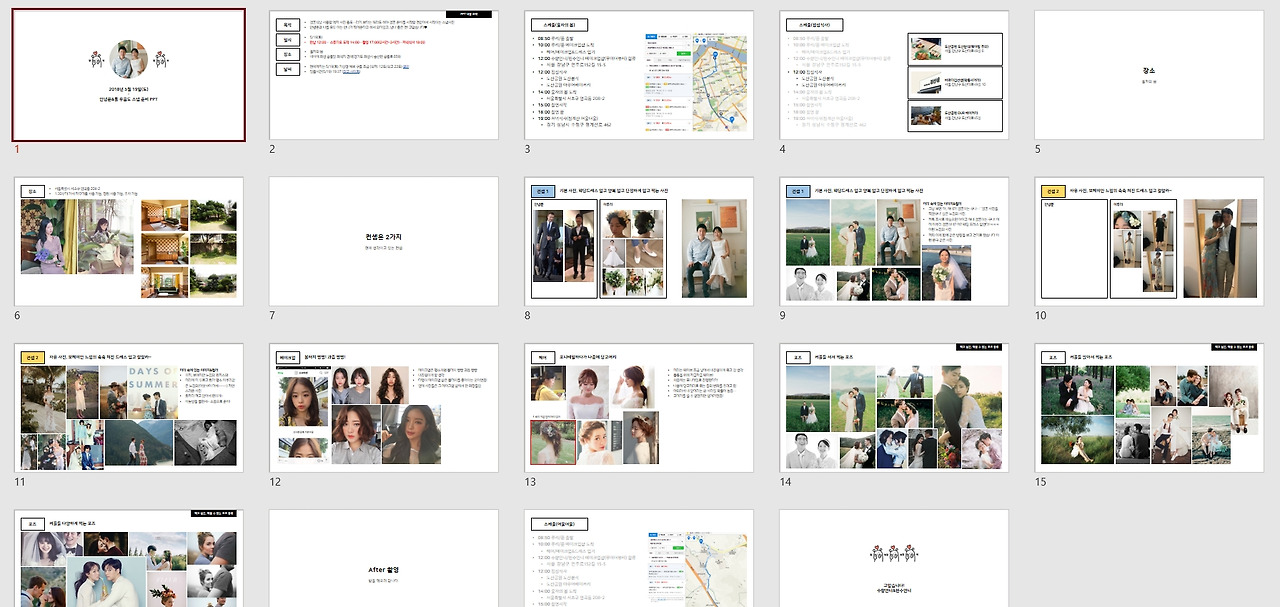
Task: Click slide number label 13
Action: tap(530, 482)
